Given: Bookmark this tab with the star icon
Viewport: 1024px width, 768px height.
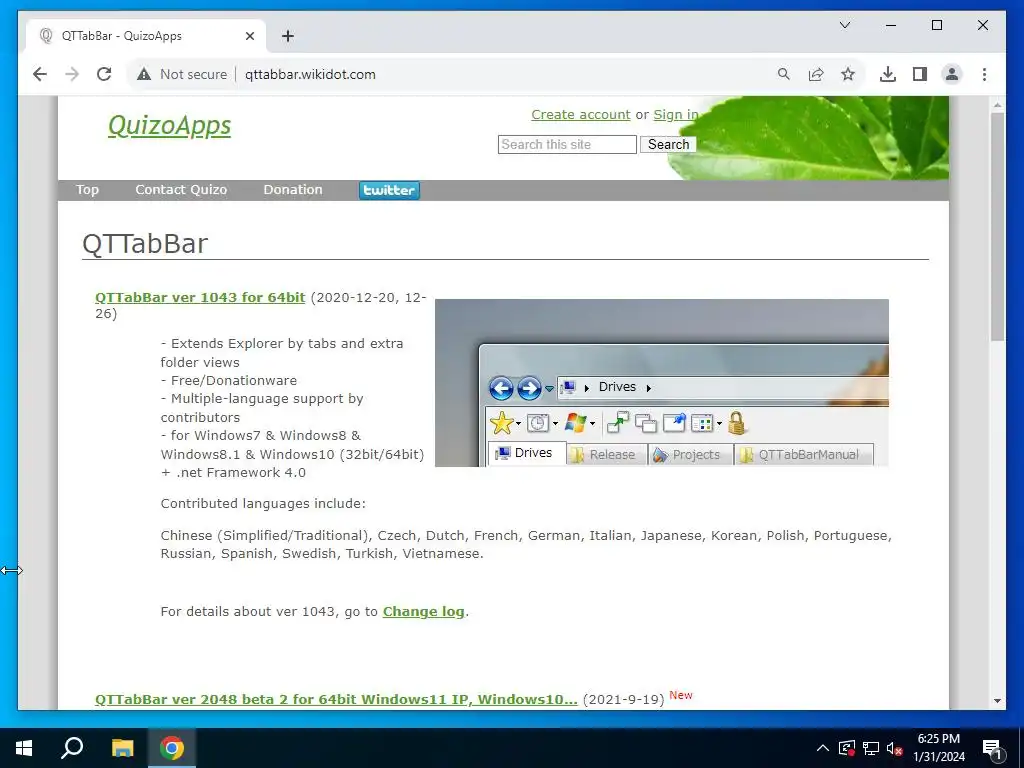Looking at the screenshot, I should coord(848,74).
